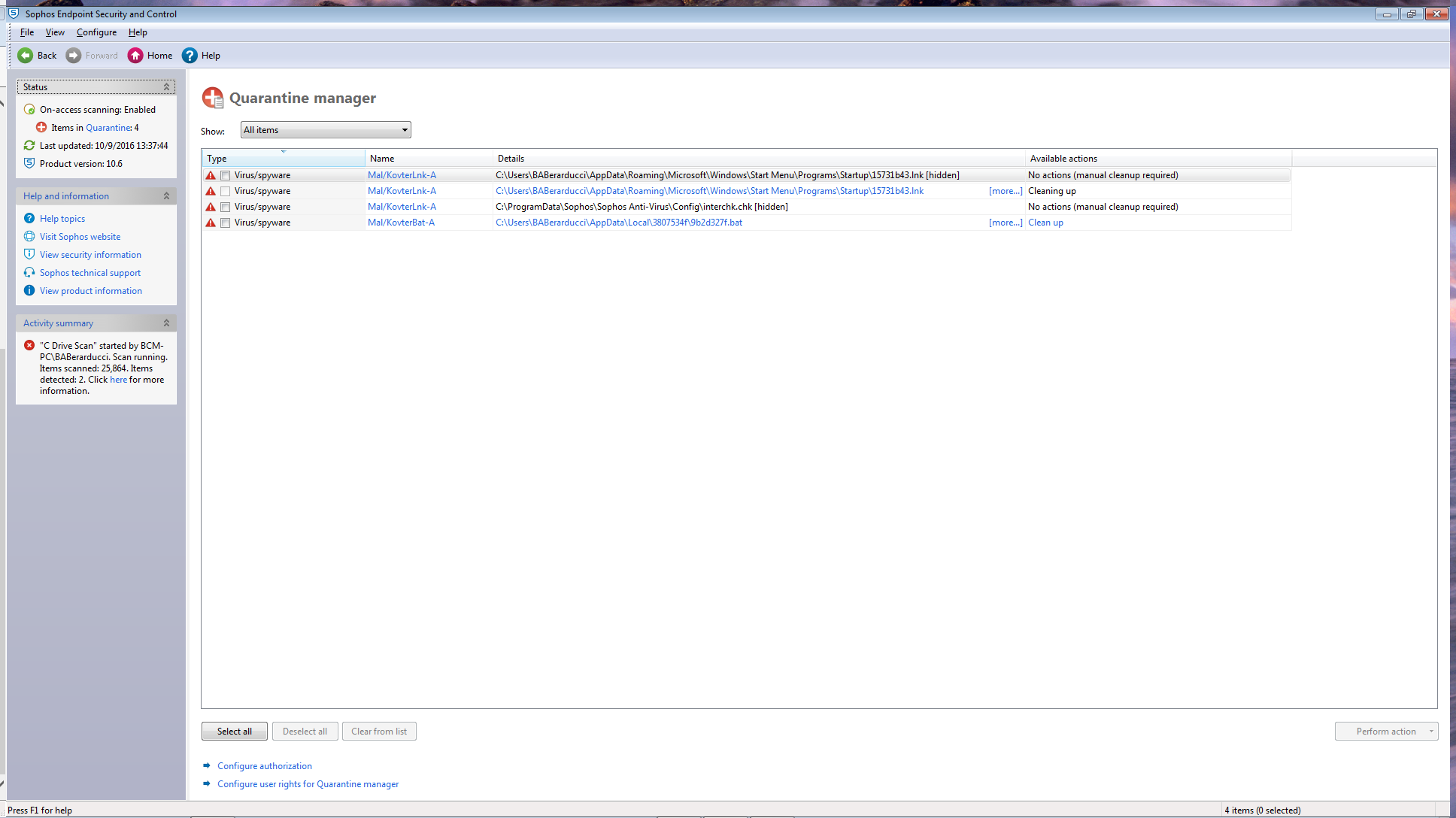Click the View product information info icon
Image resolution: width=1456 pixels, height=818 pixels.
pyautogui.click(x=29, y=291)
